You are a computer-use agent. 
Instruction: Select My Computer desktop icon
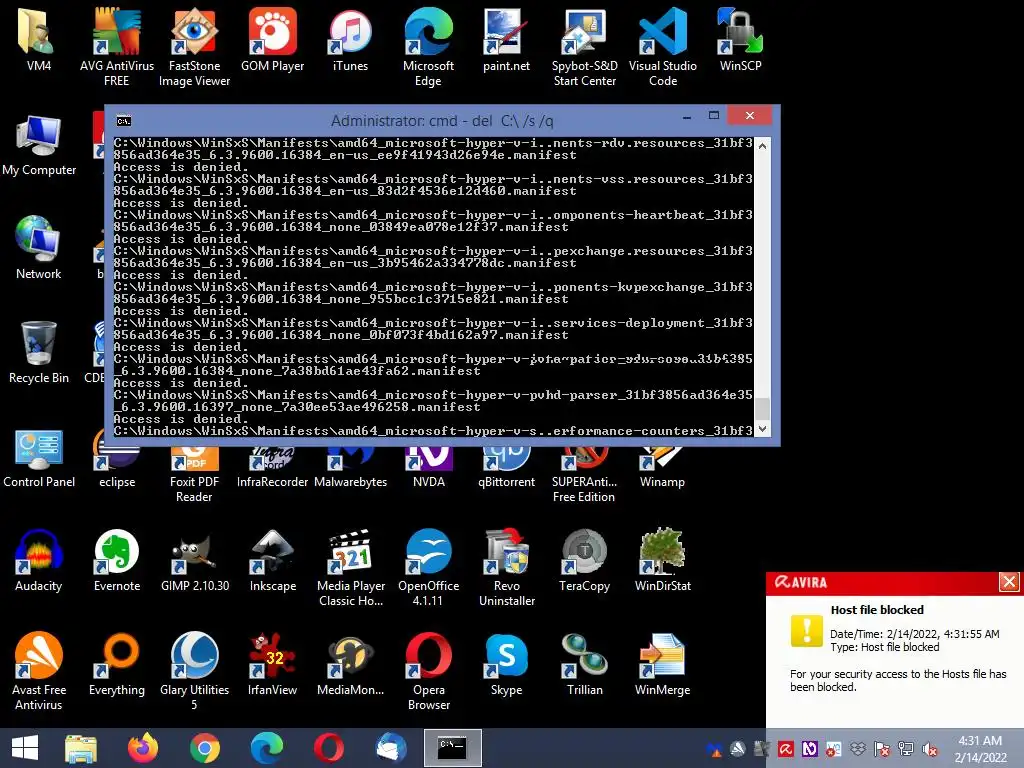[39, 145]
